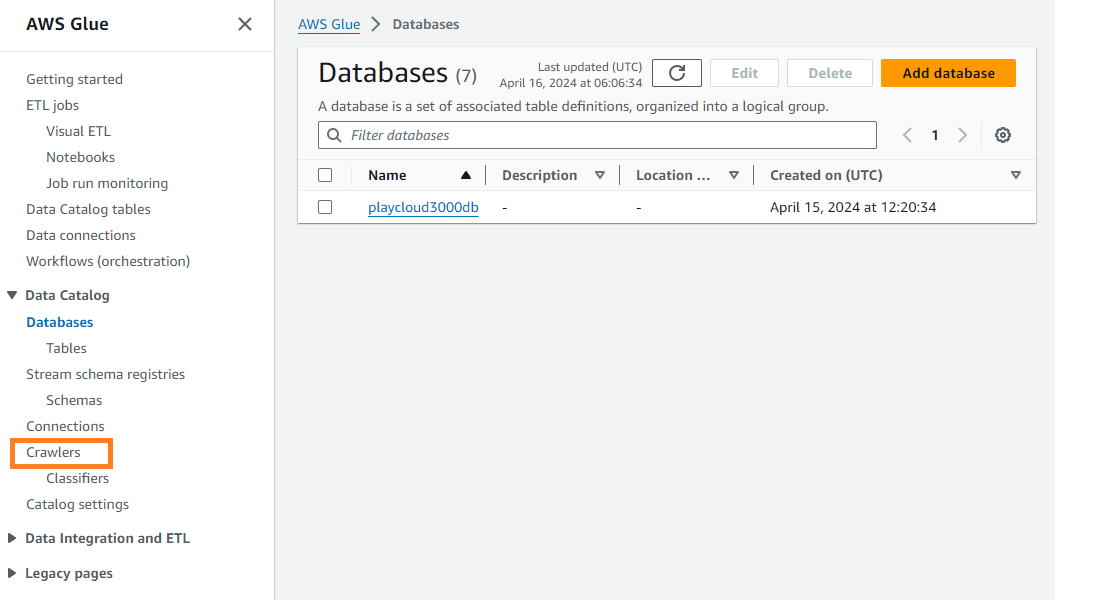Select all databases checkbox
This screenshot has height=600, width=1107.
point(325,175)
